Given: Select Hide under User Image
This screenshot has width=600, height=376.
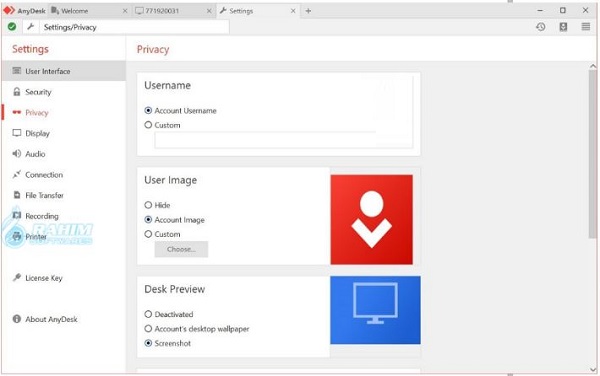Looking at the screenshot, I should [148, 205].
